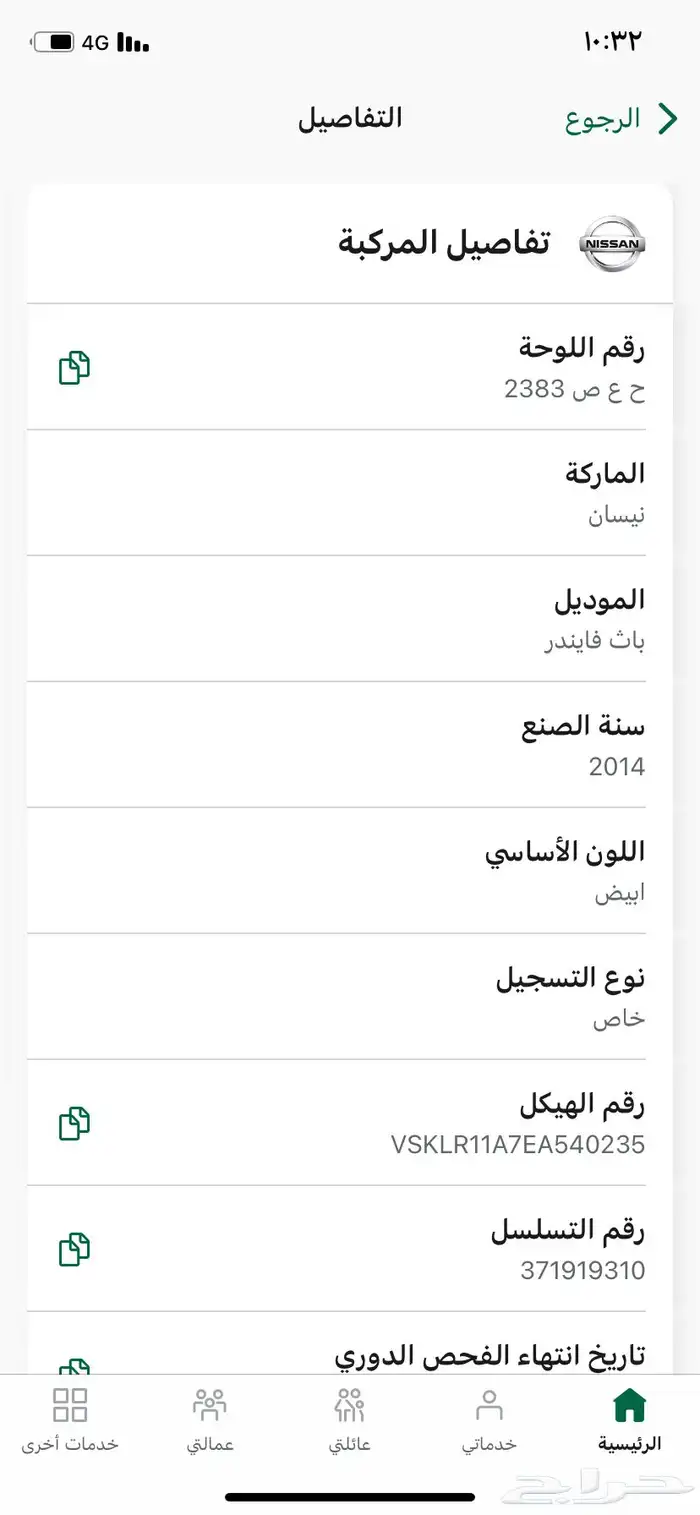Viewport: 700px width, 1515px height.
Task: Go back using الرجوع link
Action: pyautogui.click(x=602, y=120)
